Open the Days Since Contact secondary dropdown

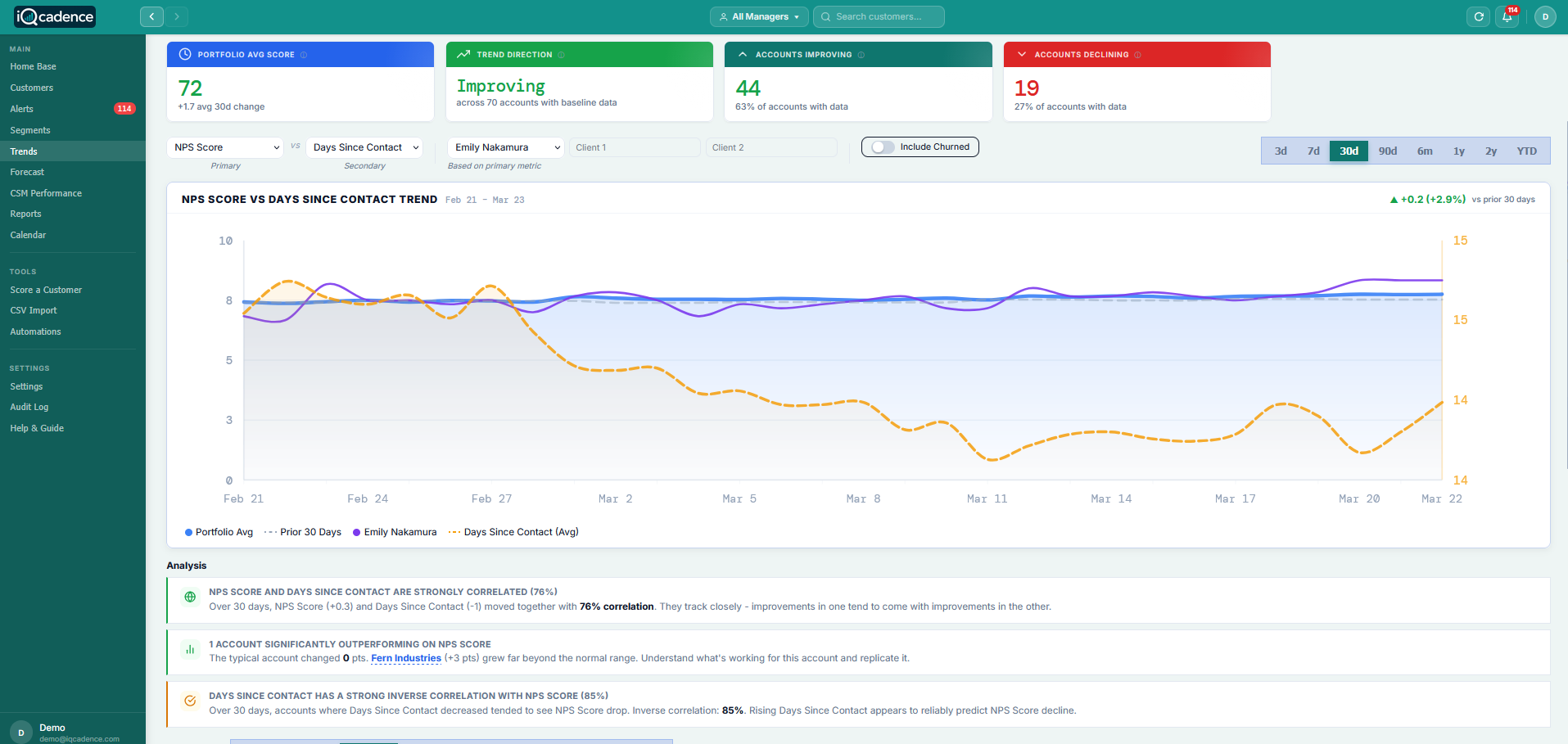[364, 147]
